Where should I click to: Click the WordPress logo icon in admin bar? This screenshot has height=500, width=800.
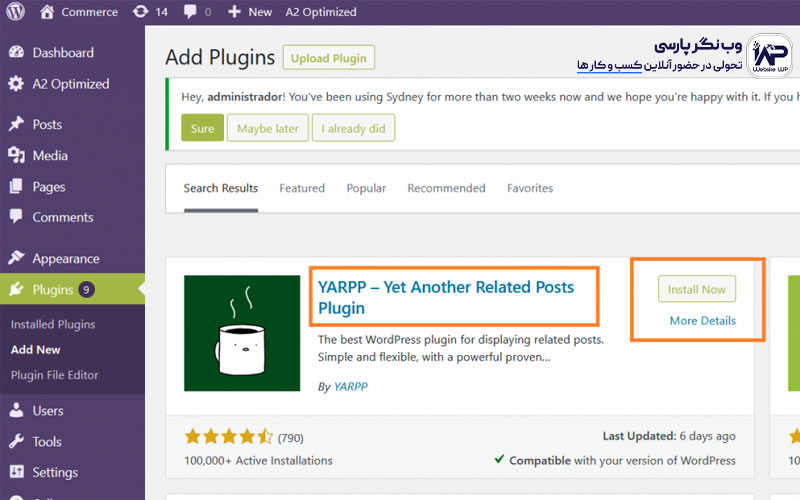click(x=15, y=12)
